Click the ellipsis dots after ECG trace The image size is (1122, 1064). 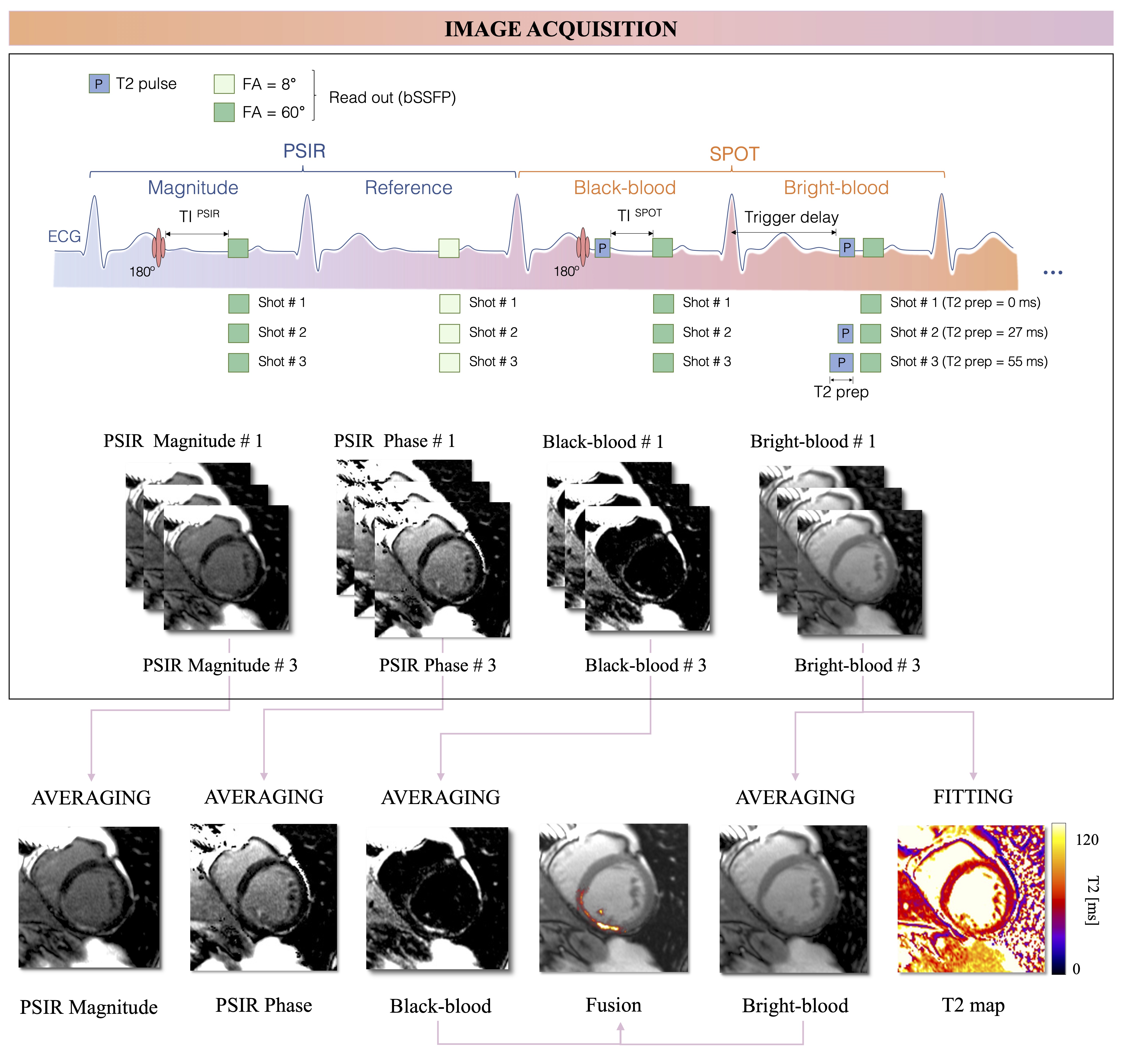click(1053, 273)
